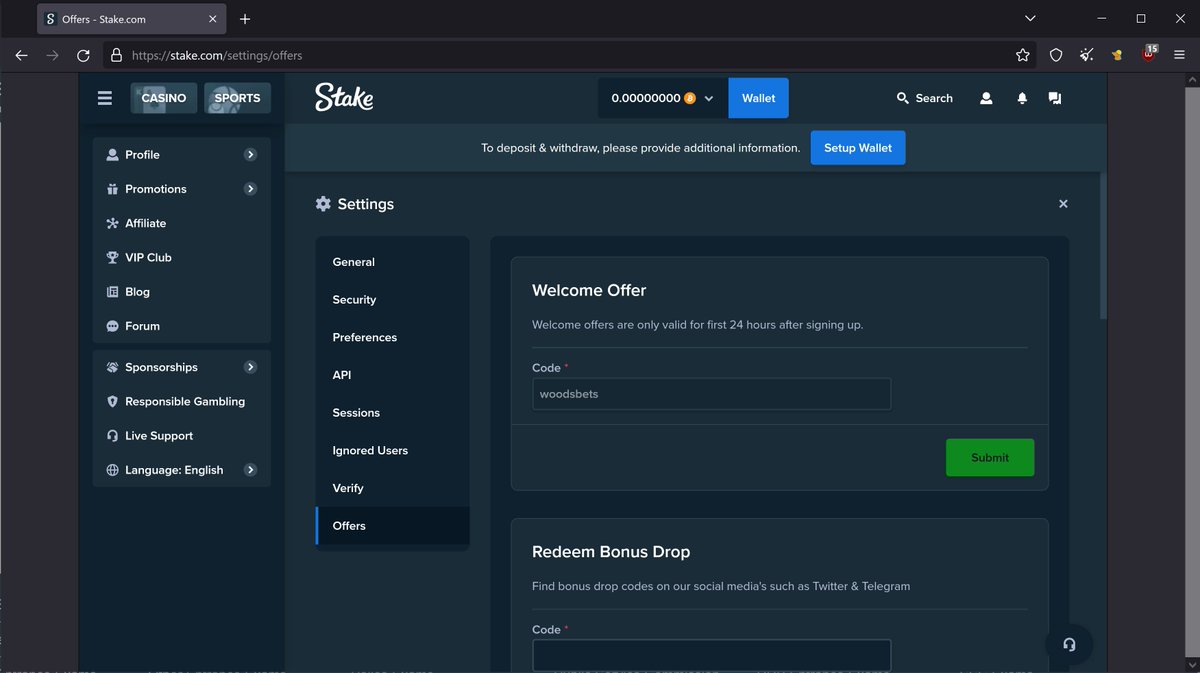Image resolution: width=1200 pixels, height=673 pixels.
Task: Click the Welcome Offer code input field
Action: pos(711,394)
